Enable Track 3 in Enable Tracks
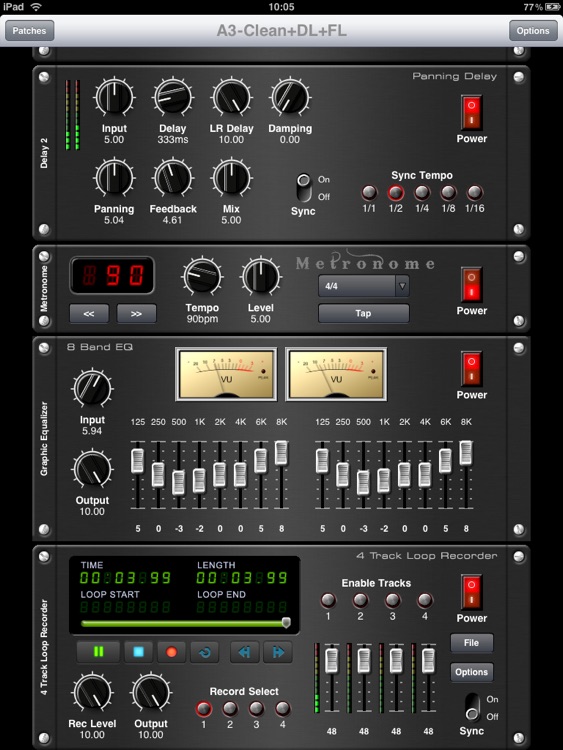This screenshot has height=750, width=563. (x=392, y=600)
